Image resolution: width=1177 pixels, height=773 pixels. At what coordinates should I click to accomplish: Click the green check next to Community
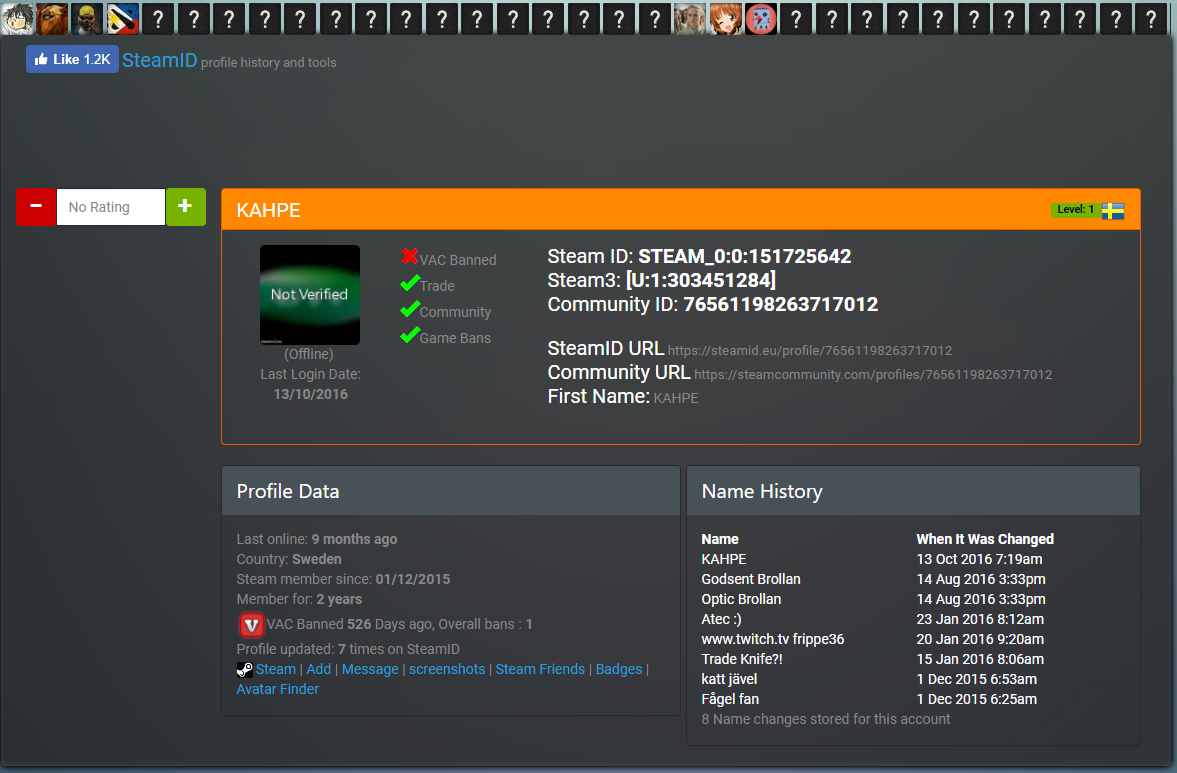coord(409,309)
